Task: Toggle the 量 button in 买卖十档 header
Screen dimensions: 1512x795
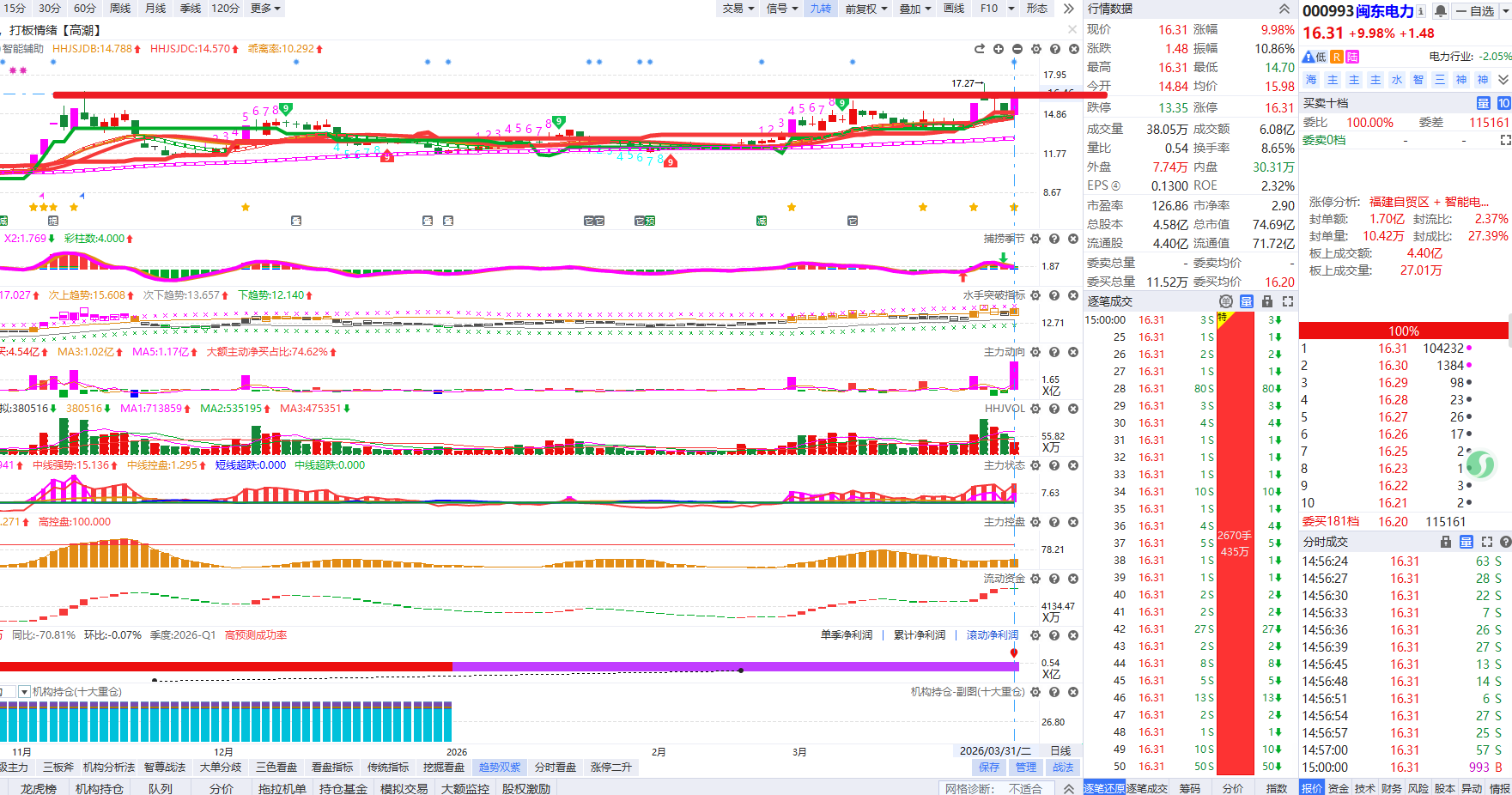Action: click(1483, 103)
